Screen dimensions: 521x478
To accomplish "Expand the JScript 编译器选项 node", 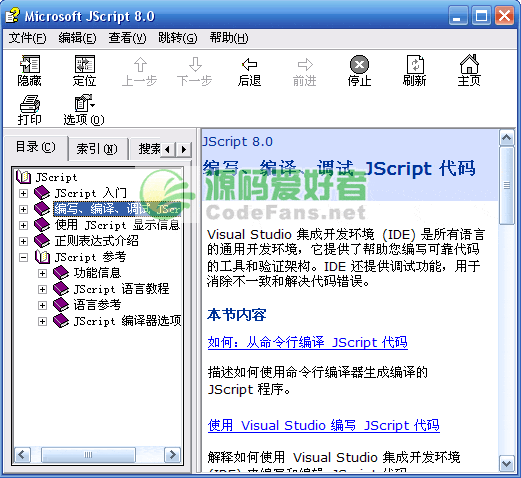I will (42, 321).
